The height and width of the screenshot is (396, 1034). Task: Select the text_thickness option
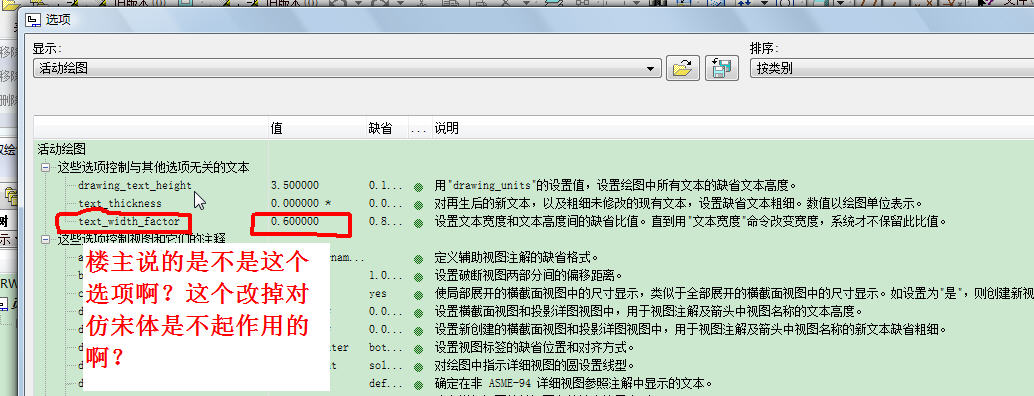119,203
